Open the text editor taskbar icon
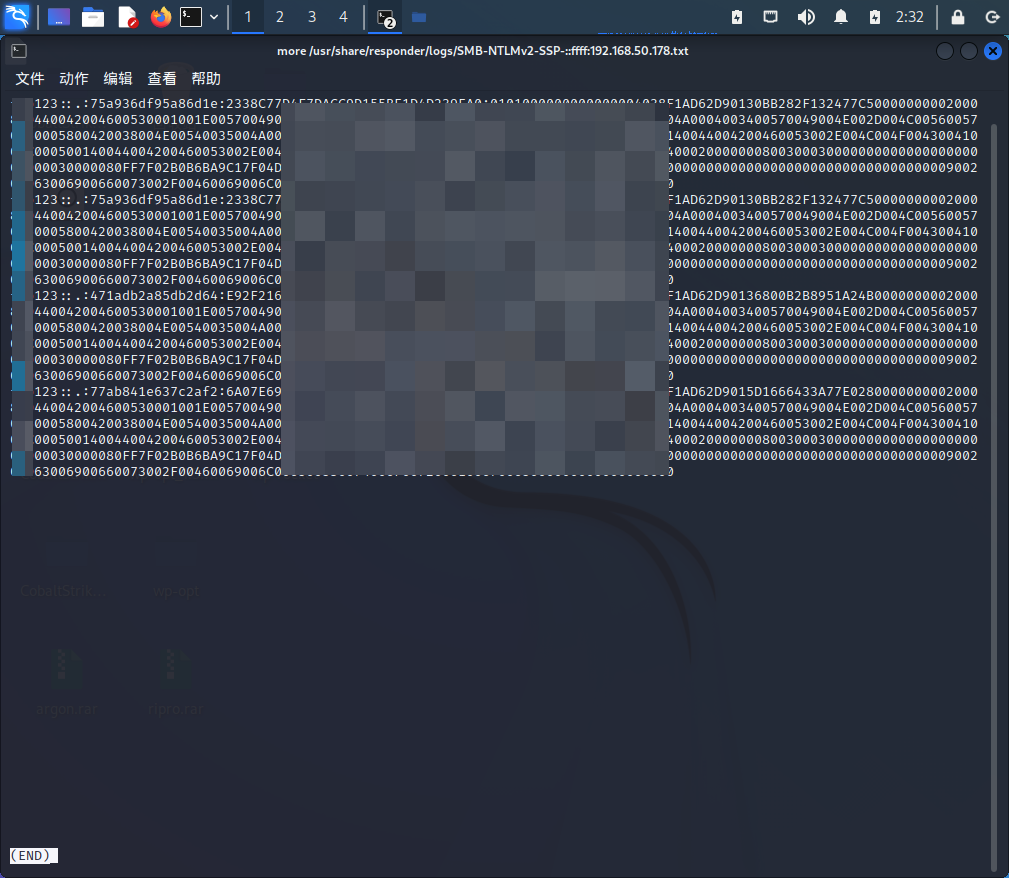Image resolution: width=1009 pixels, height=878 pixels. pyautogui.click(x=128, y=16)
